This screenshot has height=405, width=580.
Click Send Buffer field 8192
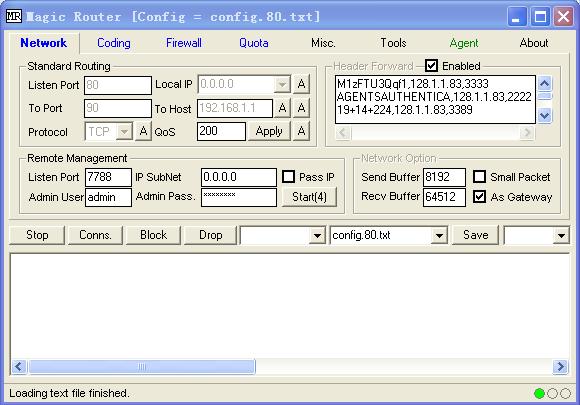pos(444,177)
